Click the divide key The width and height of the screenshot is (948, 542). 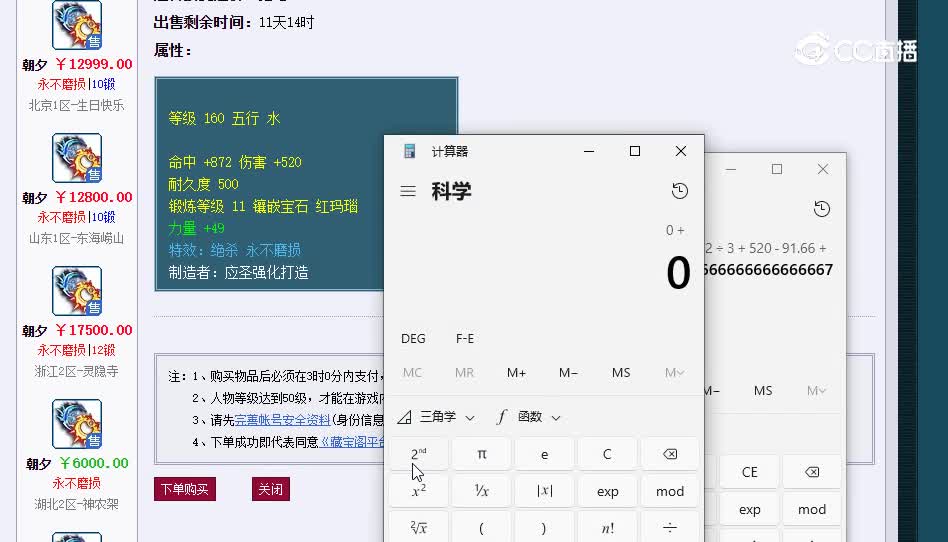670,528
